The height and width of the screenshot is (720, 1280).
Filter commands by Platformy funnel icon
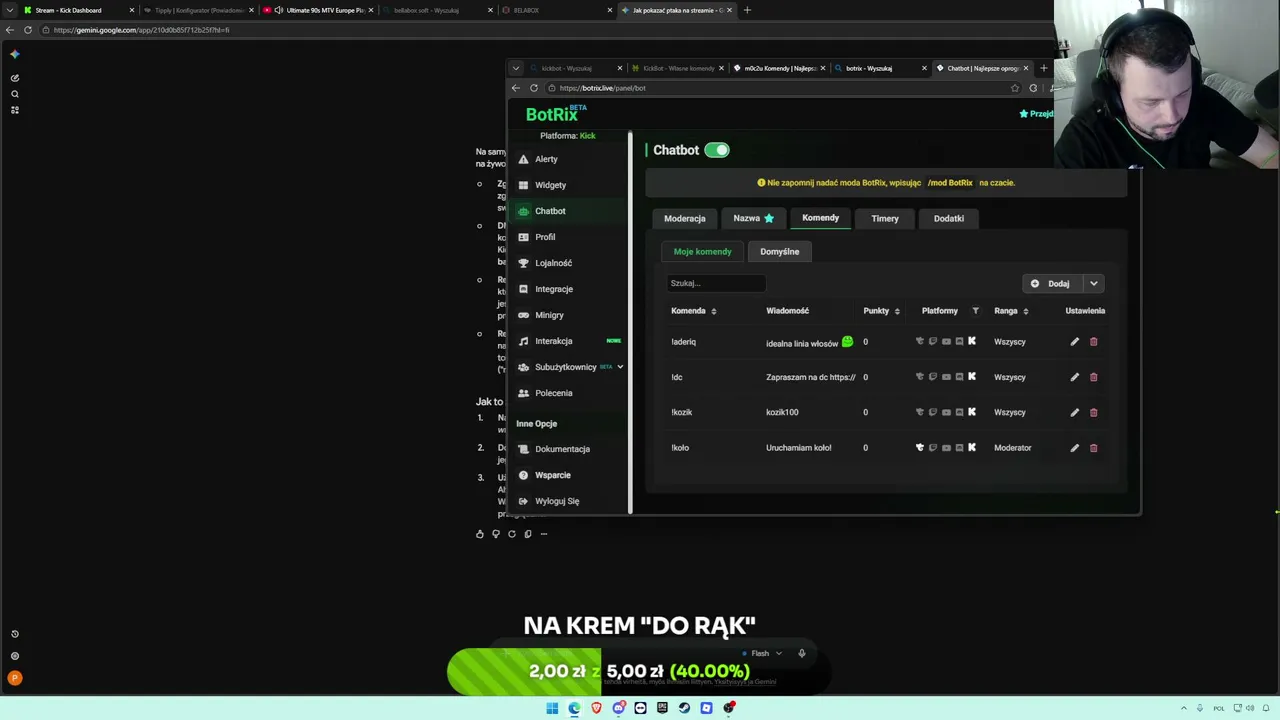point(975,311)
